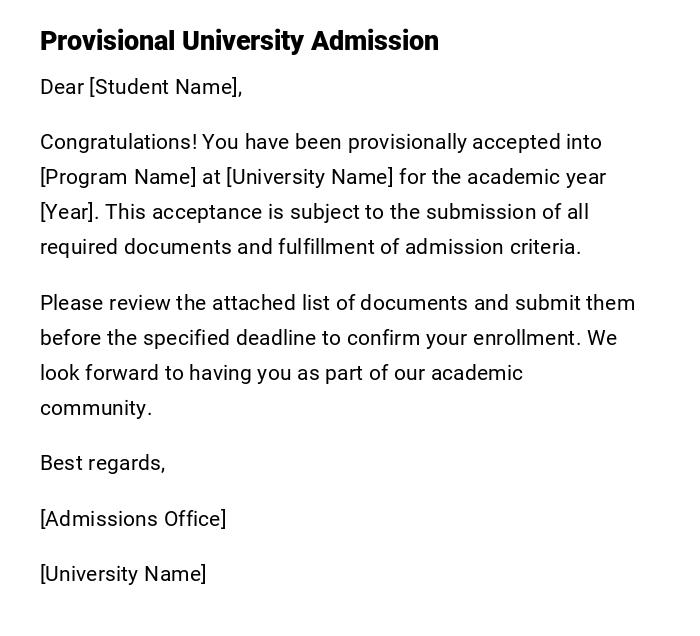Click [University Name] in the signature
The width and height of the screenshot is (700, 636).
[x=123, y=574]
